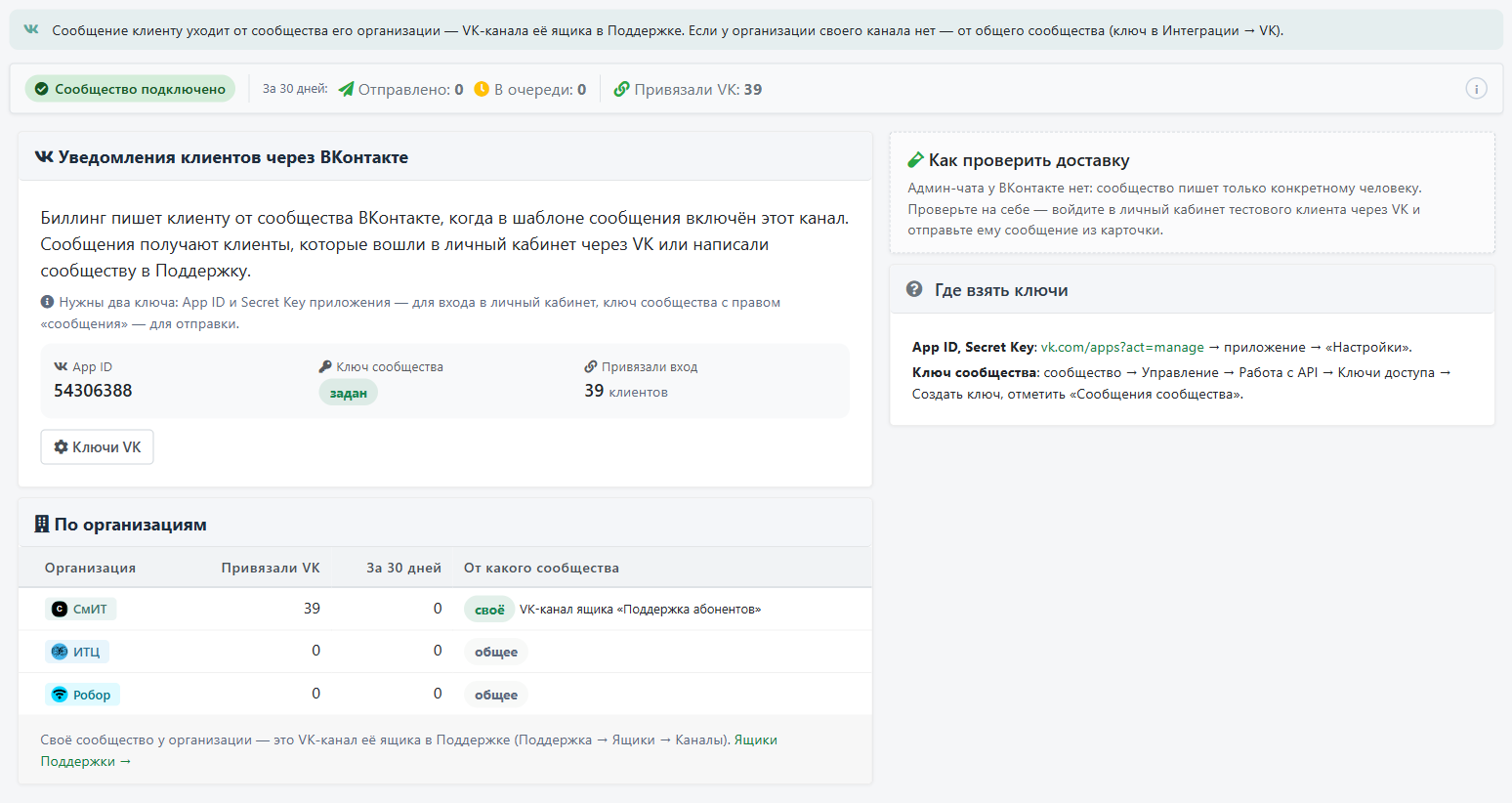This screenshot has height=803, width=1512.
Task: Click the От какого сообщества column header
Action: click(x=541, y=568)
